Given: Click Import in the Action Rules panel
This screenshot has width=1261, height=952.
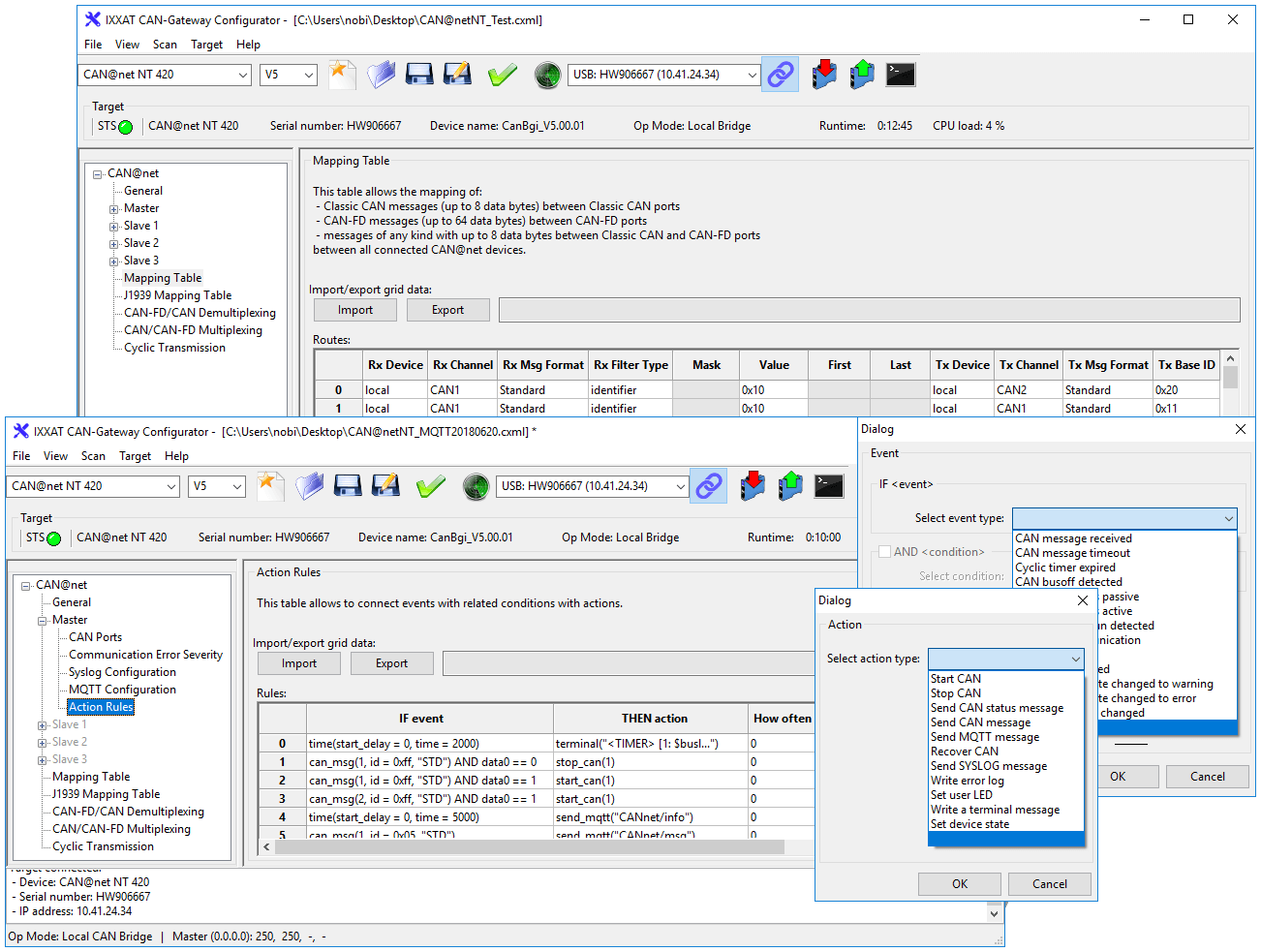Looking at the screenshot, I should pos(299,663).
